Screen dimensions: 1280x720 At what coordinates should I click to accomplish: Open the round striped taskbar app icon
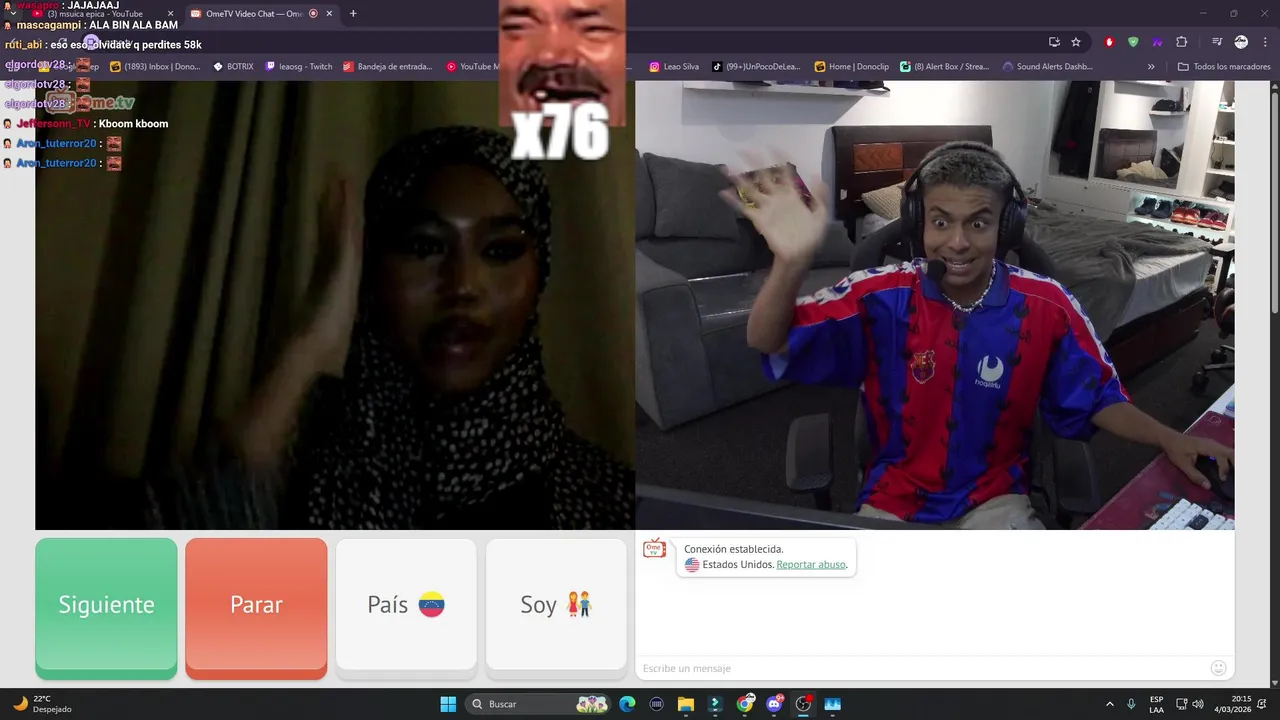pyautogui.click(x=657, y=704)
